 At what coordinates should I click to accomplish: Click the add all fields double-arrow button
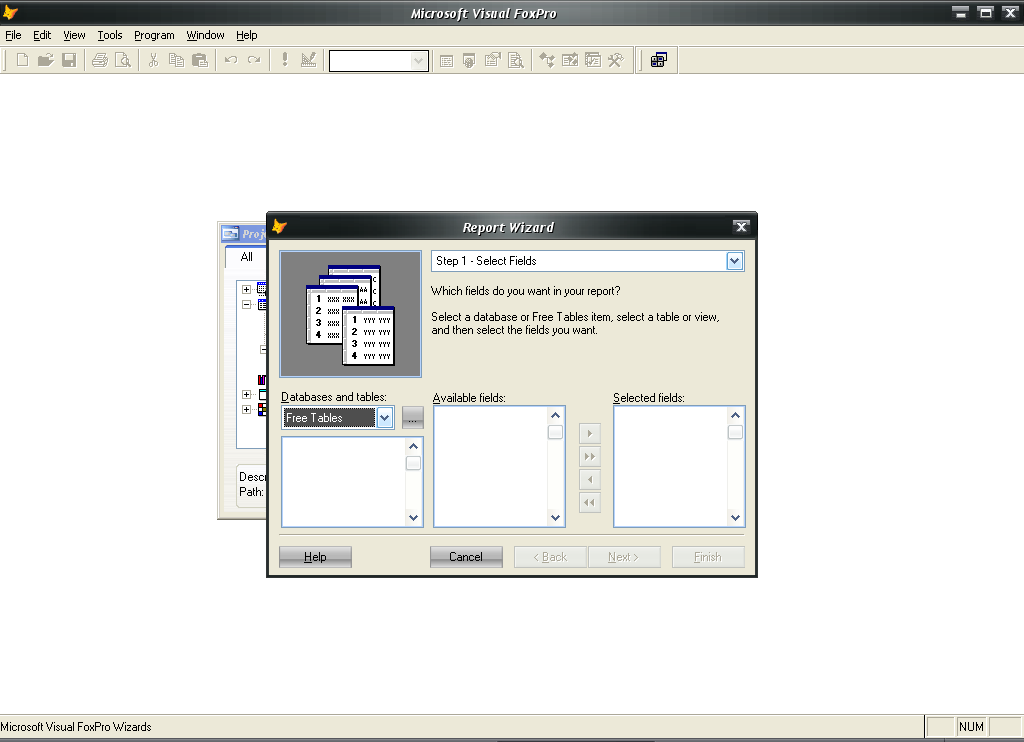(x=590, y=457)
